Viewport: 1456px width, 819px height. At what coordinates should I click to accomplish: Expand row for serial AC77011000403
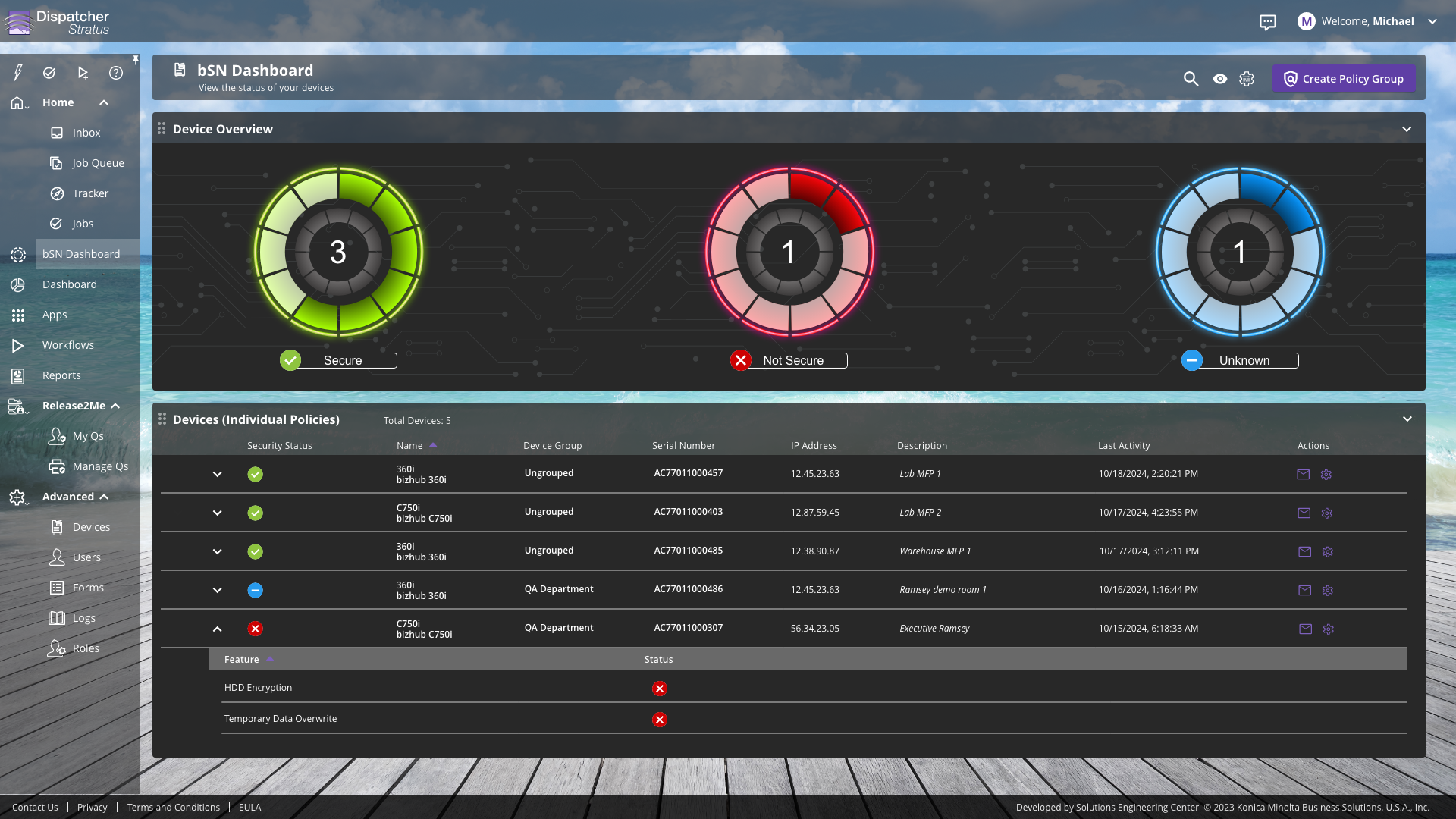(217, 513)
